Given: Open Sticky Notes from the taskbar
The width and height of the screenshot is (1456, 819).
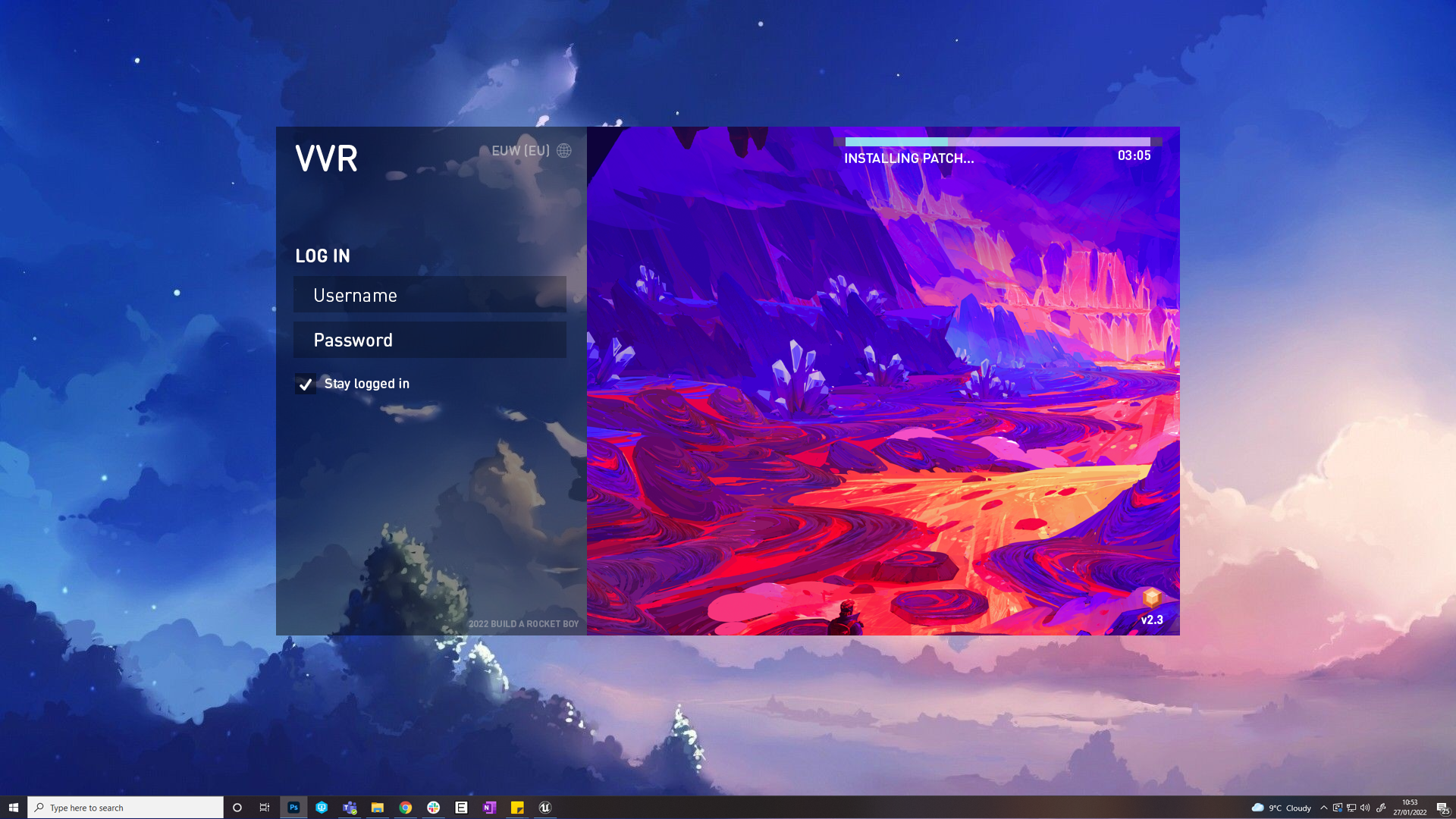Looking at the screenshot, I should pos(517,808).
